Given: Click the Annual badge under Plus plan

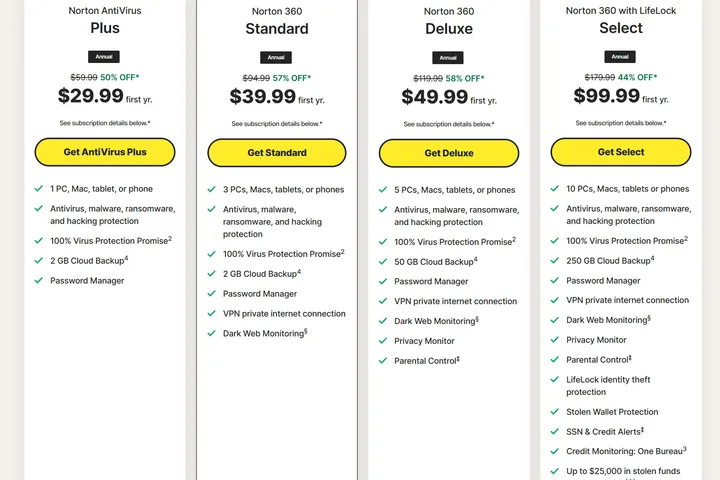Looking at the screenshot, I should (x=105, y=57).
